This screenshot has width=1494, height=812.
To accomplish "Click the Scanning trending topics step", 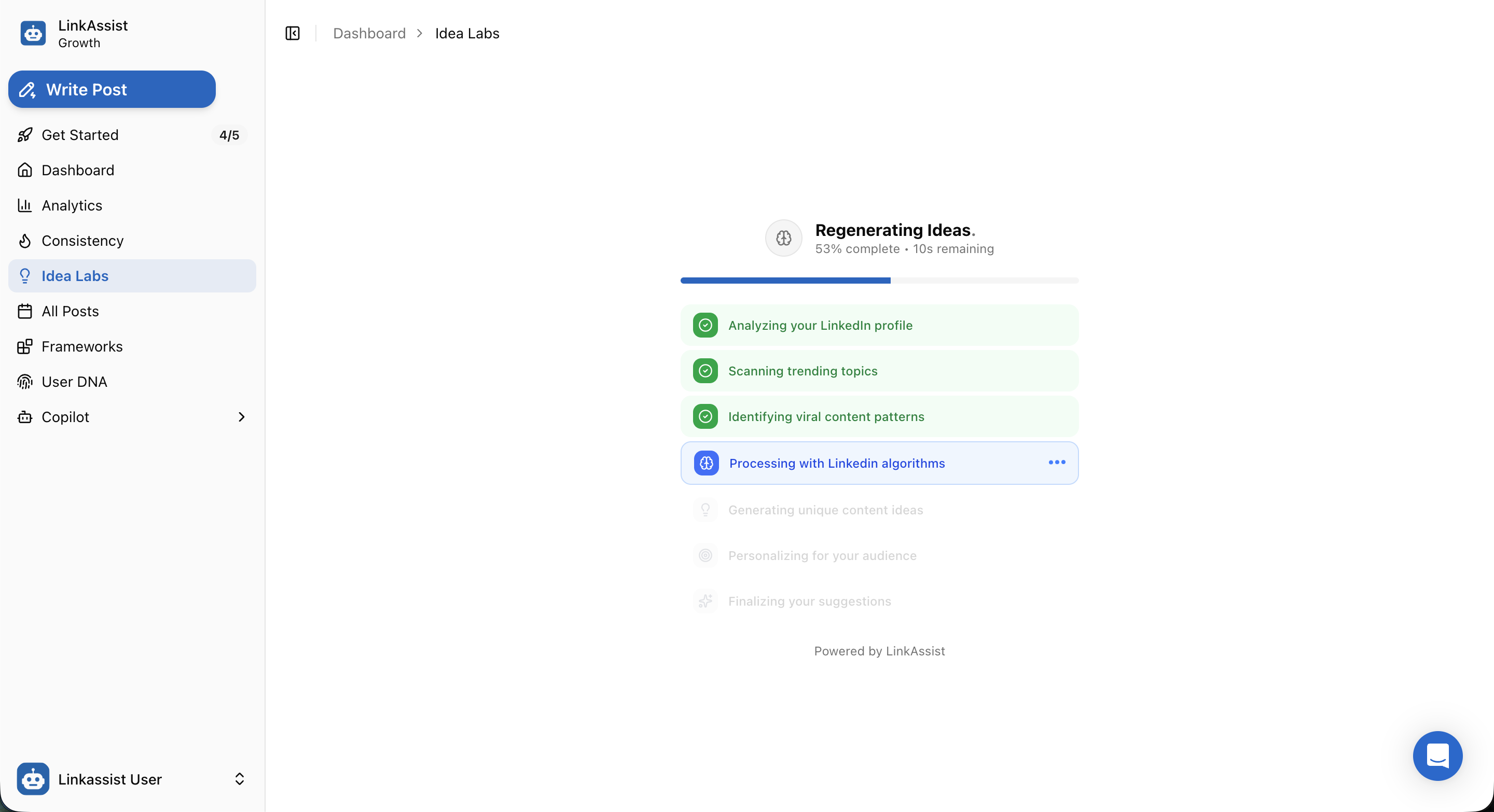I will (879, 371).
